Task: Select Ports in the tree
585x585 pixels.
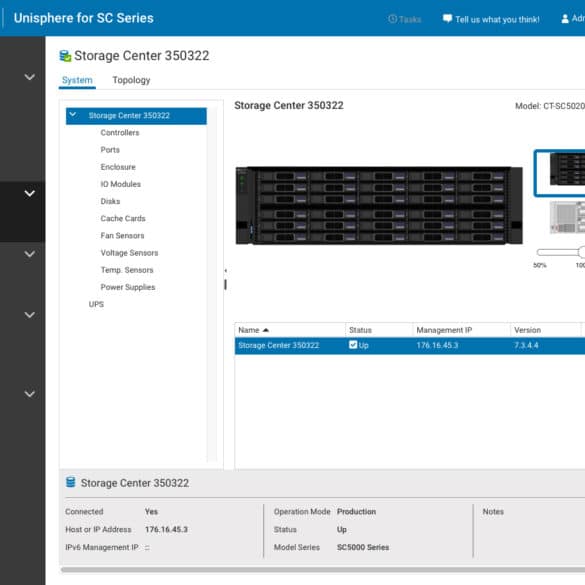Action: pos(110,150)
